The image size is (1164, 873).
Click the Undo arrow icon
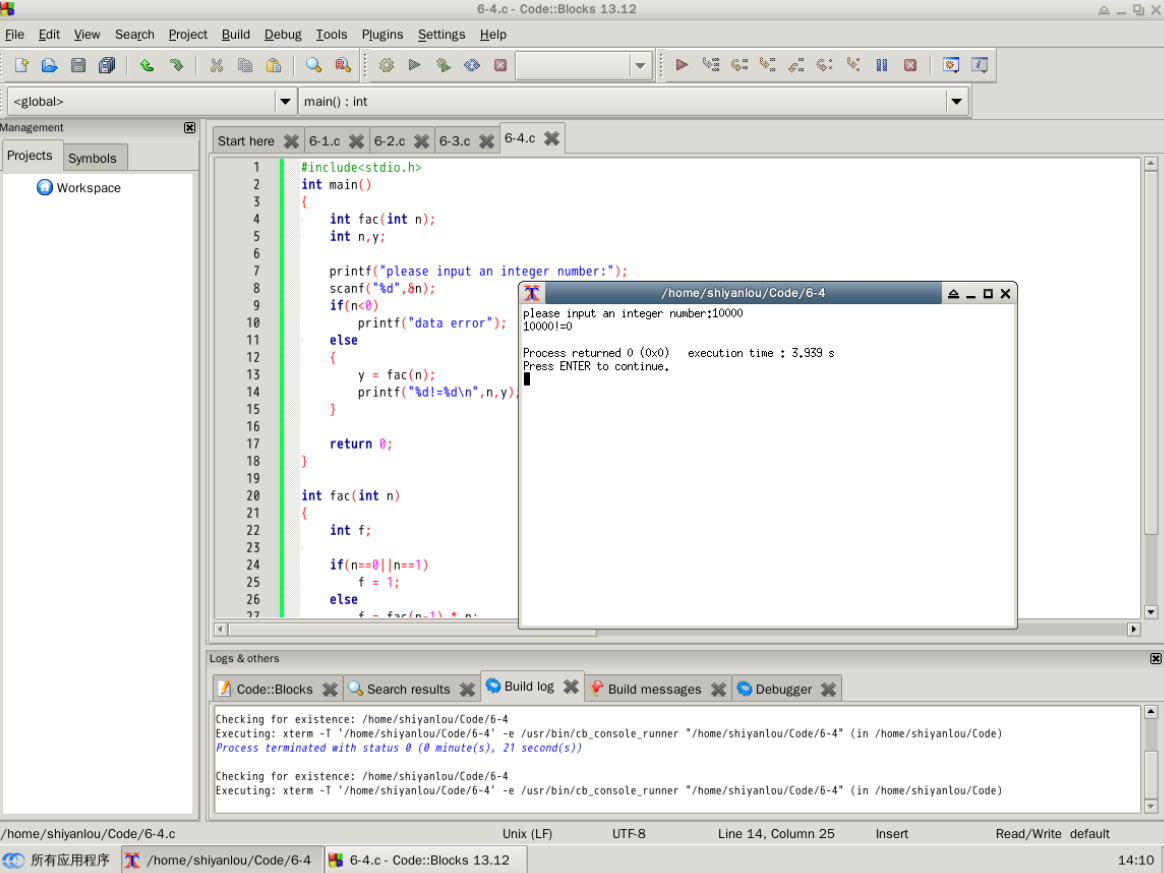tap(147, 66)
